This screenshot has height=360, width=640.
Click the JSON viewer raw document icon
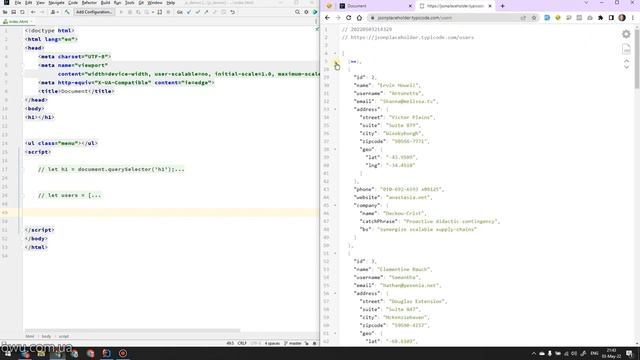(626, 49)
